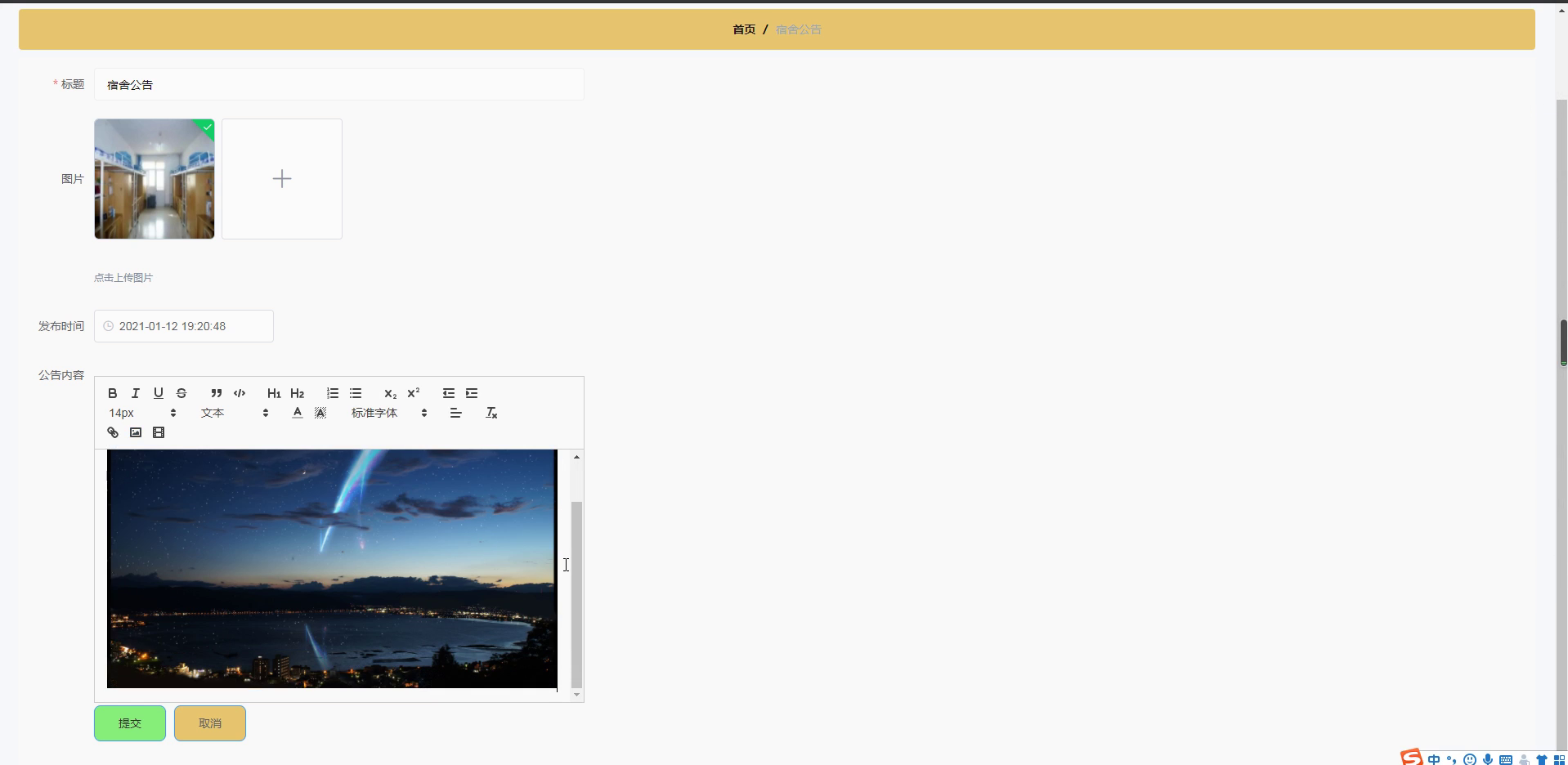Toggle strikethrough formatting in the editor
Image resolution: width=1568 pixels, height=765 pixels.
tap(181, 393)
